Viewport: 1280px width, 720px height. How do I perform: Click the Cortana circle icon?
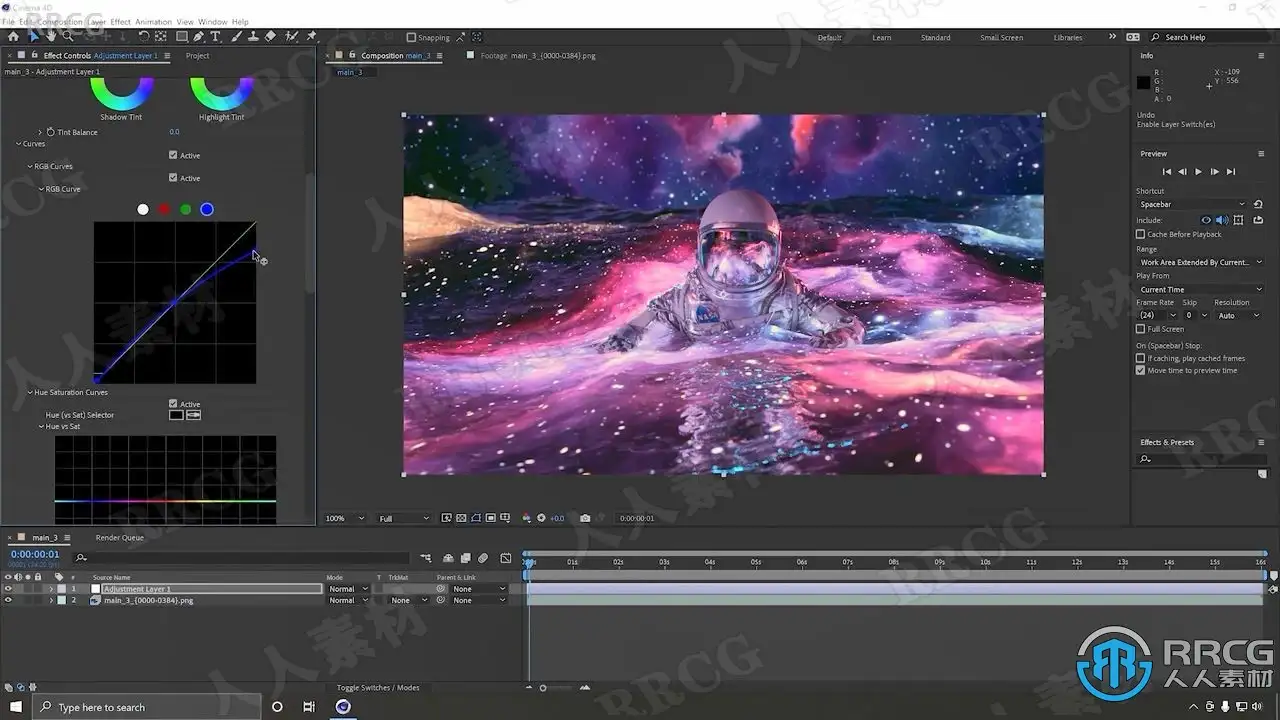[x=277, y=707]
